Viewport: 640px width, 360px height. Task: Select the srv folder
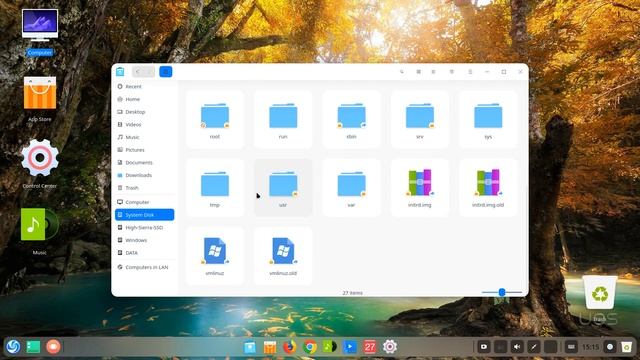point(420,119)
